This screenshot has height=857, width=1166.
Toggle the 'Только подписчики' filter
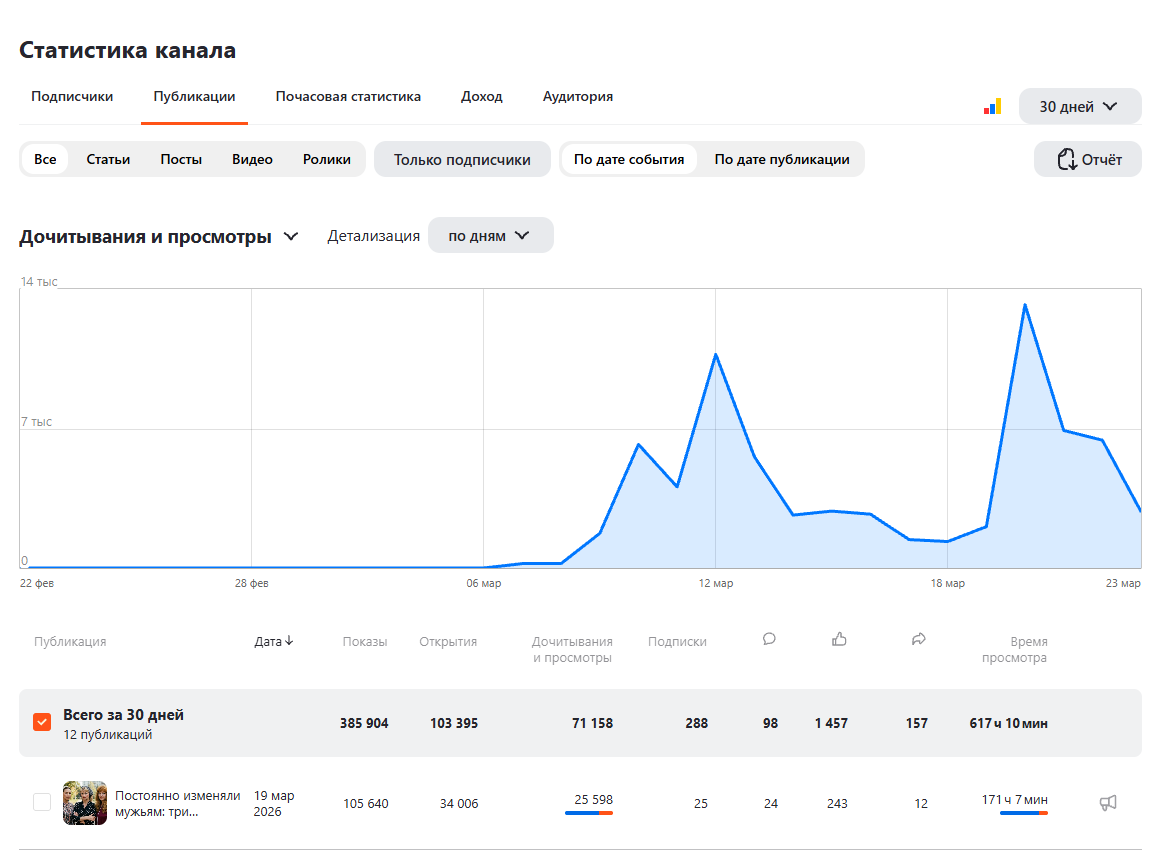462,159
